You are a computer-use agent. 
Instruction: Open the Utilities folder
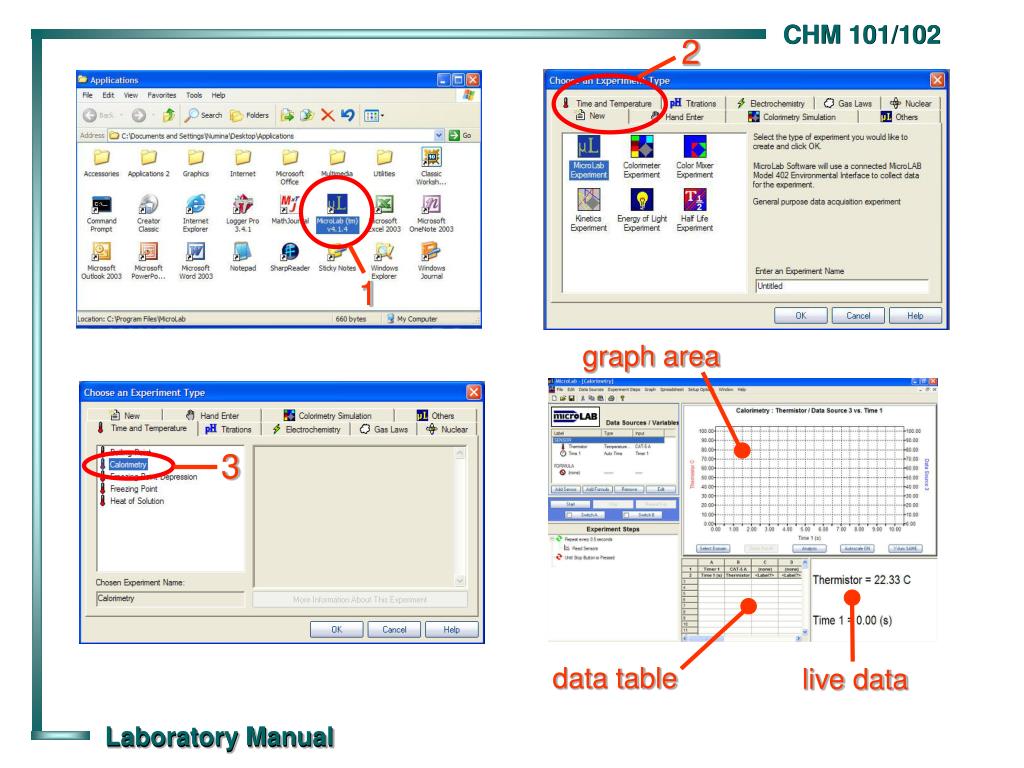pyautogui.click(x=384, y=163)
